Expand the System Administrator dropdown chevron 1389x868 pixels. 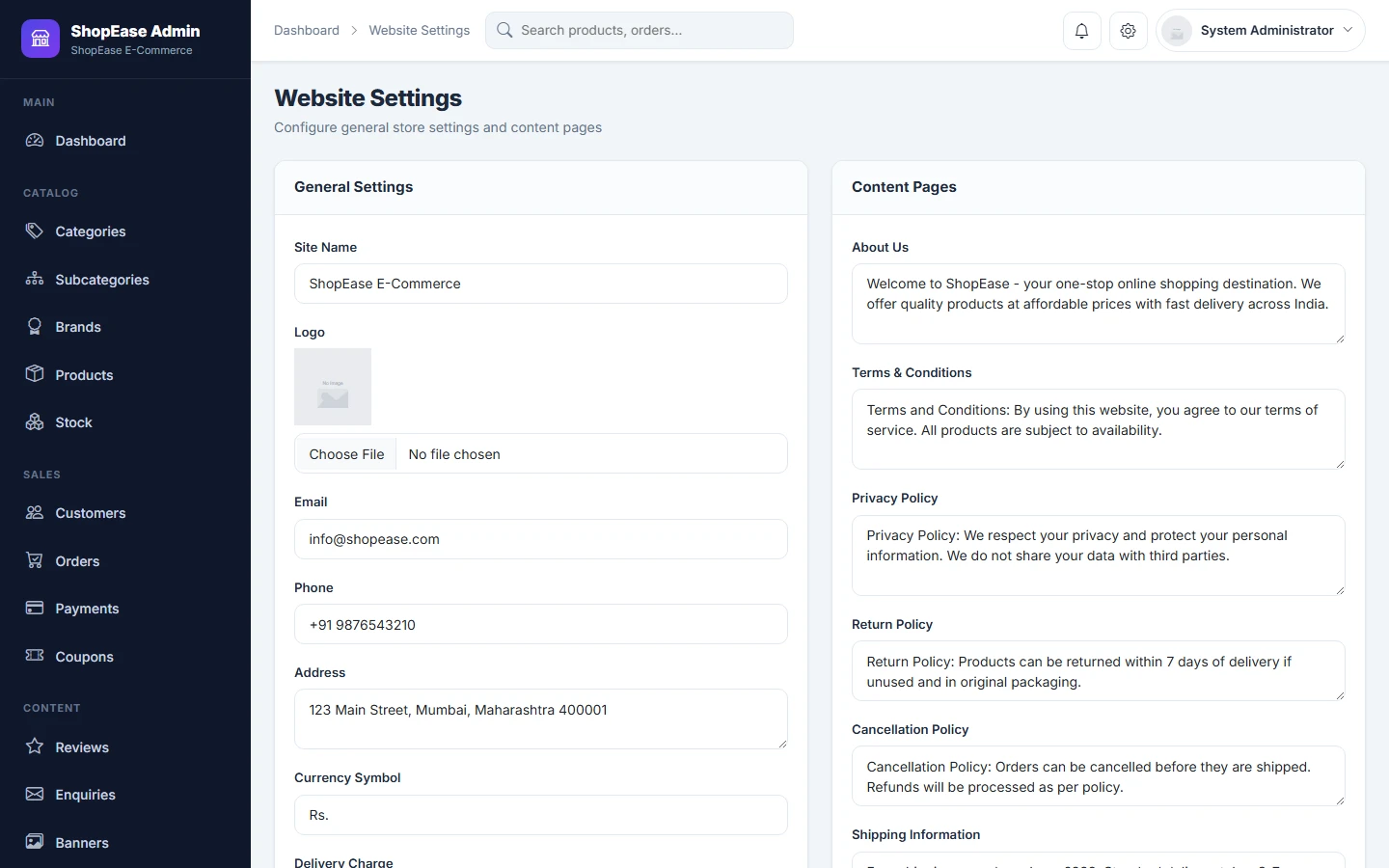[1348, 30]
